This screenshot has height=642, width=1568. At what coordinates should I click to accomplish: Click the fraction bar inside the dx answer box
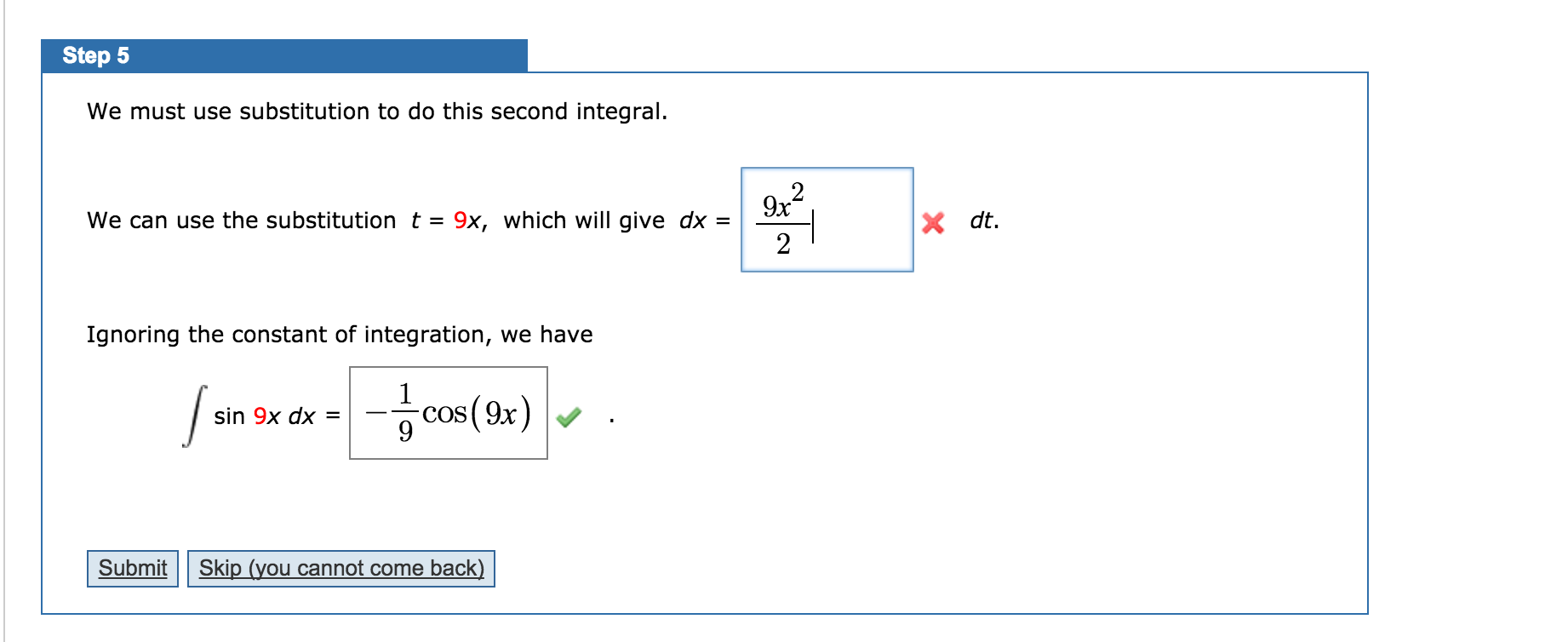pos(784,222)
